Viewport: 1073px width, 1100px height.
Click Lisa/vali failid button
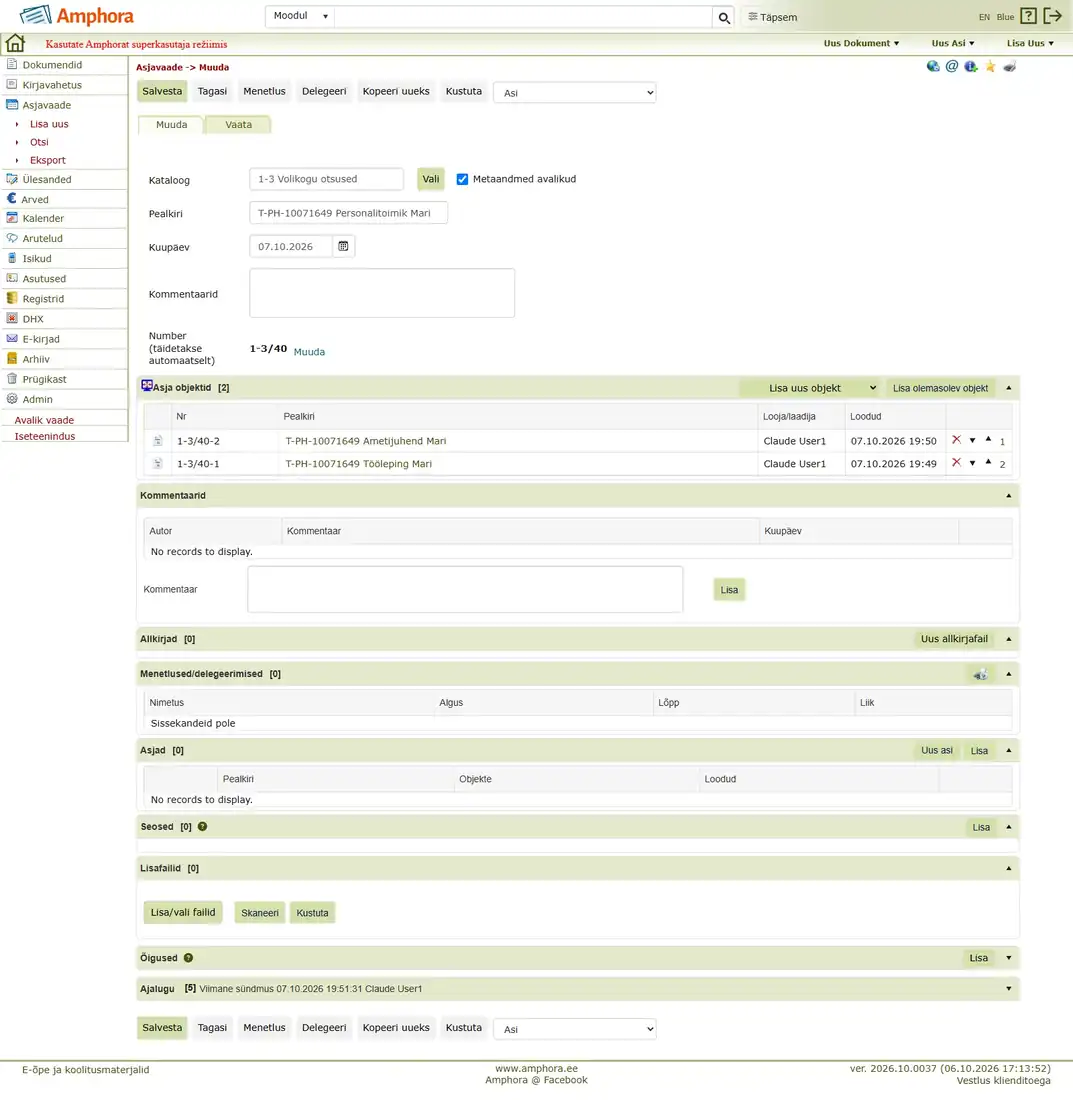pos(183,913)
